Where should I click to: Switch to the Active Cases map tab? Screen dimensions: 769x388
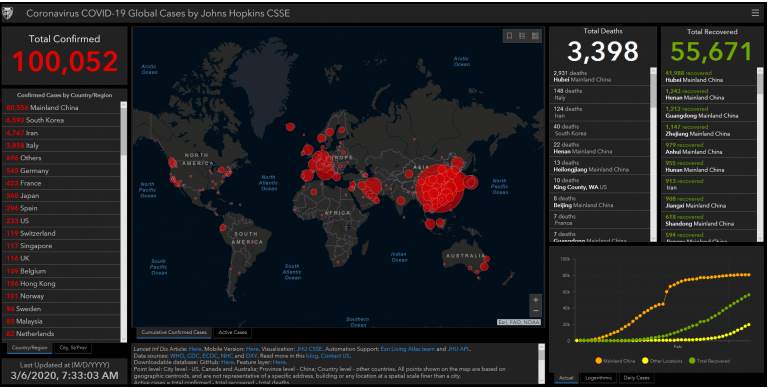click(232, 333)
